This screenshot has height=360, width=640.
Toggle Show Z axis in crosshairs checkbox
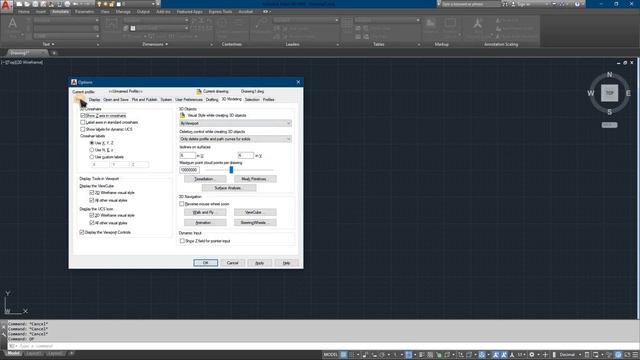tap(83, 116)
